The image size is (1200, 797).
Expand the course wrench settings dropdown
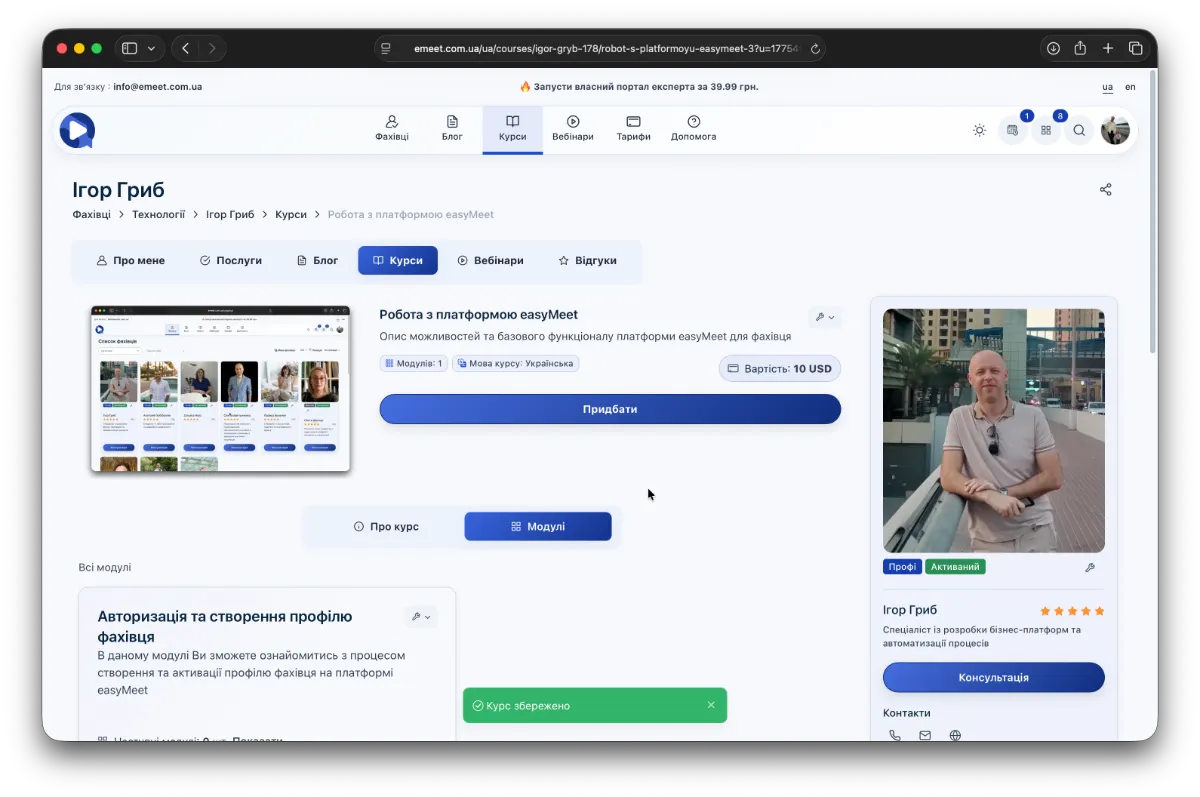point(825,317)
